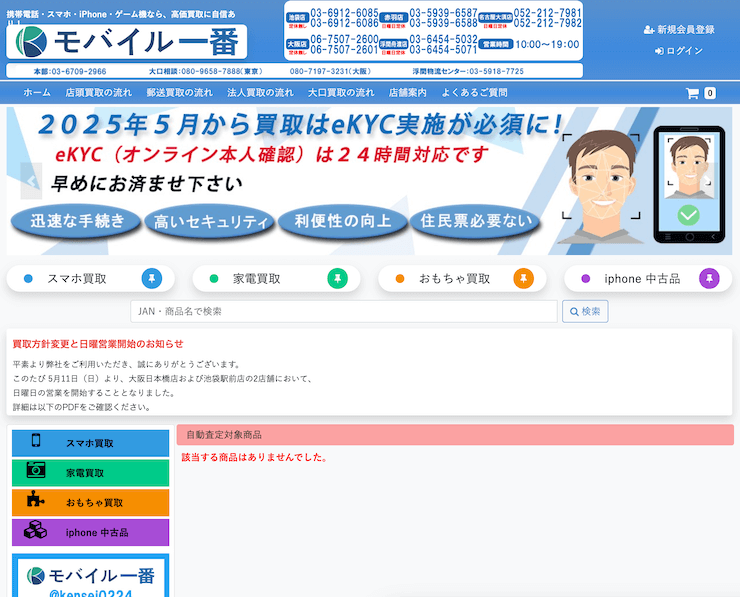Click the purple dot on iphone 中古品 pill
Image resolution: width=740 pixels, height=597 pixels.
point(586,279)
